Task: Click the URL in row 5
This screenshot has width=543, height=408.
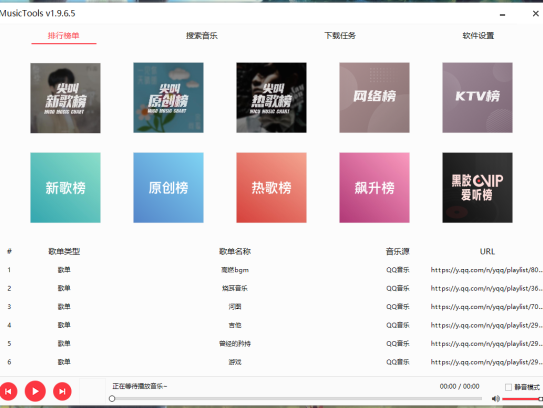Action: coord(487,344)
